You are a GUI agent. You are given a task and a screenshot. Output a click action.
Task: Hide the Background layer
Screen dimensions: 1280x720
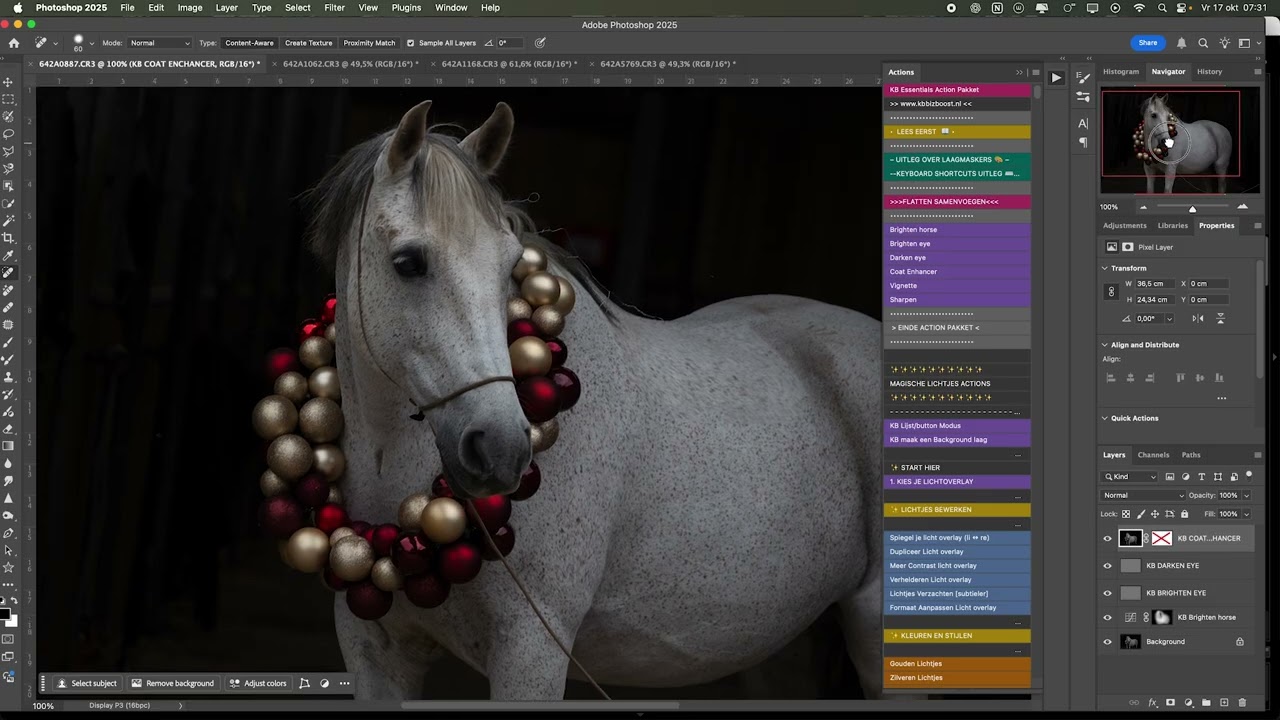[x=1107, y=642]
